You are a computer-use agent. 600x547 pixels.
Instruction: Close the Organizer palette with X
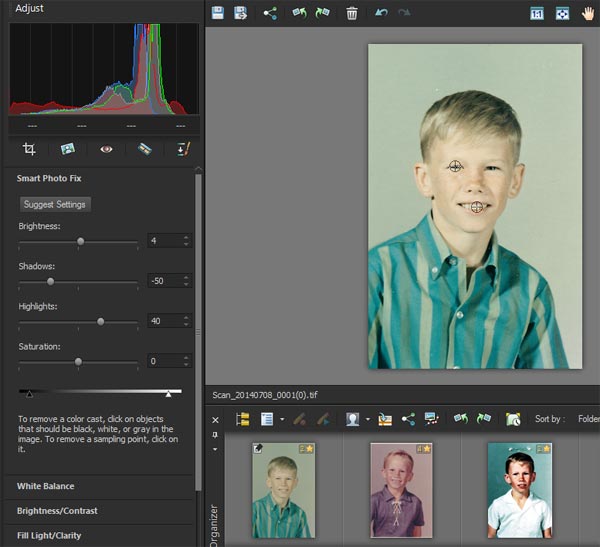pyautogui.click(x=215, y=420)
